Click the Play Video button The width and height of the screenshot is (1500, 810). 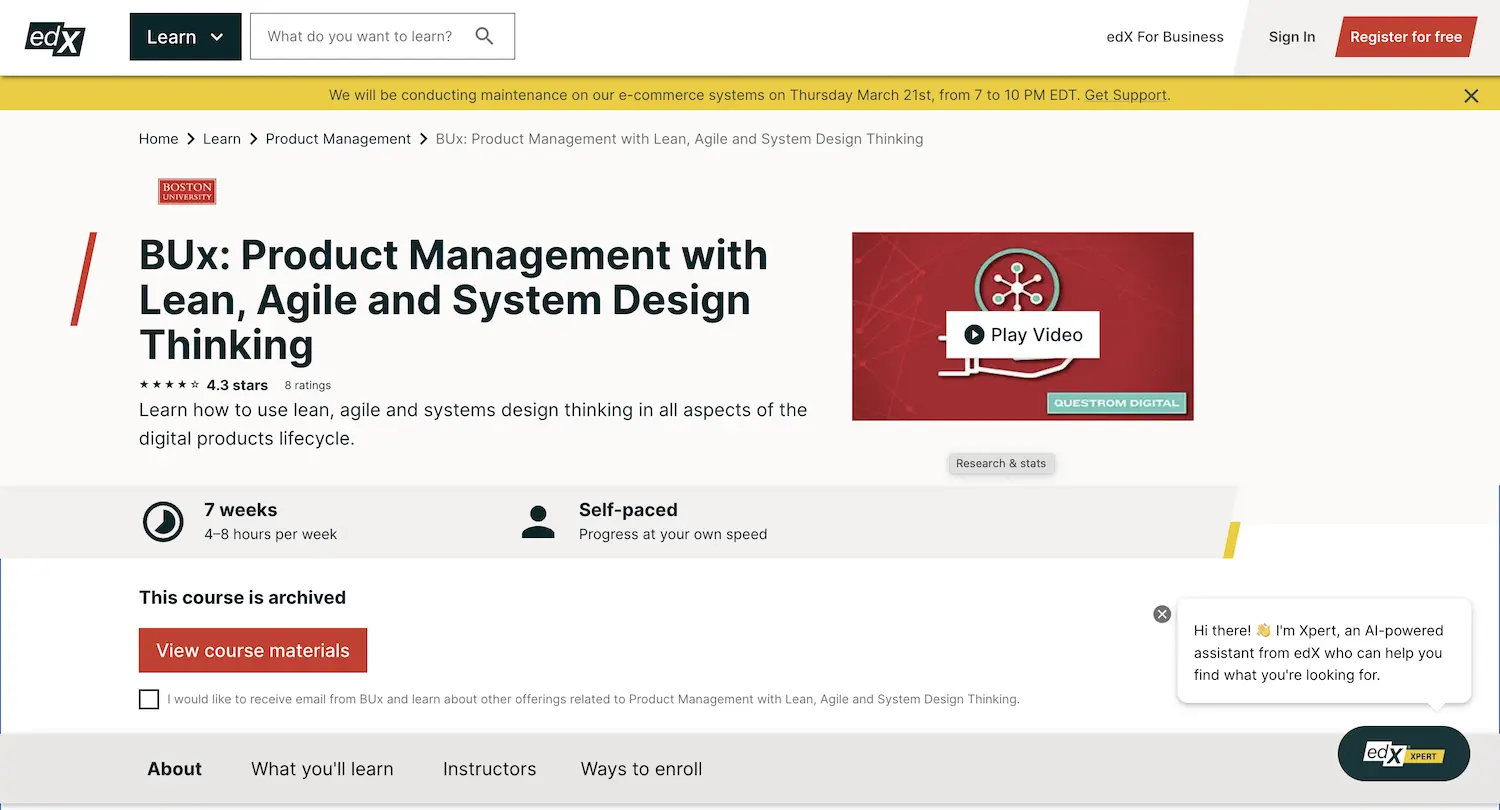(1023, 335)
